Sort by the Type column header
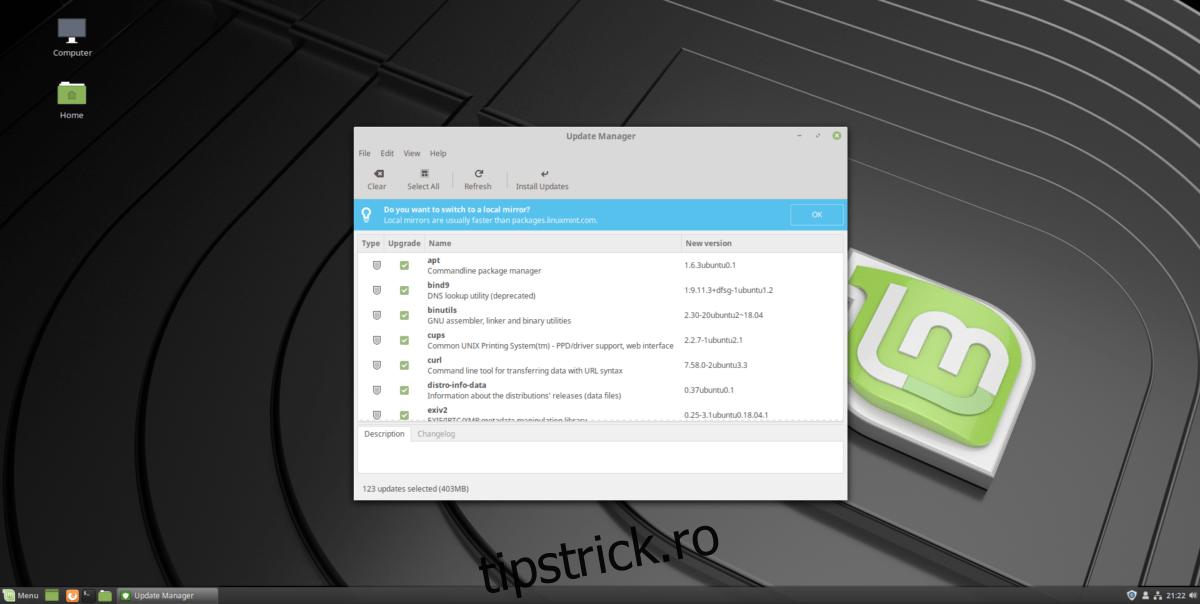1200x604 pixels. (x=371, y=243)
